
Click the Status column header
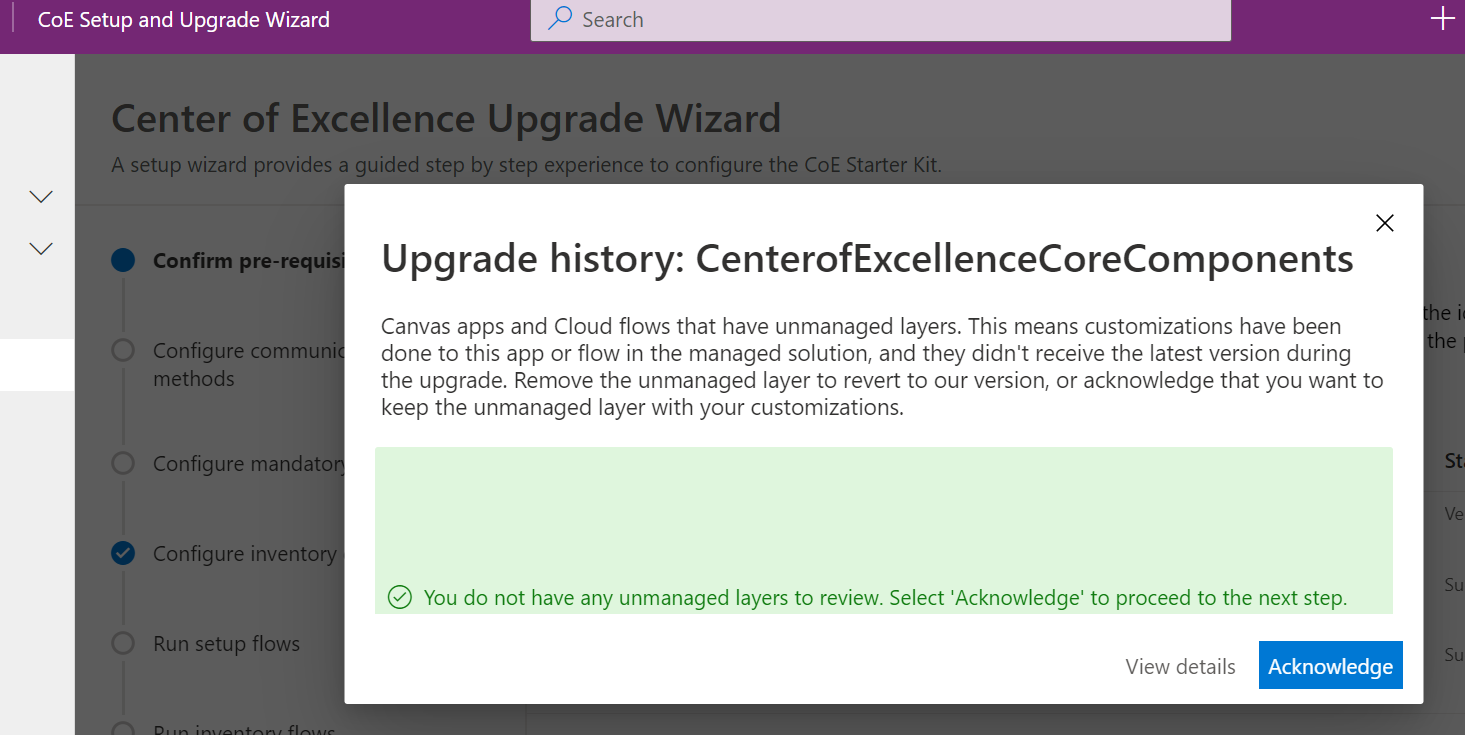tap(1455, 460)
